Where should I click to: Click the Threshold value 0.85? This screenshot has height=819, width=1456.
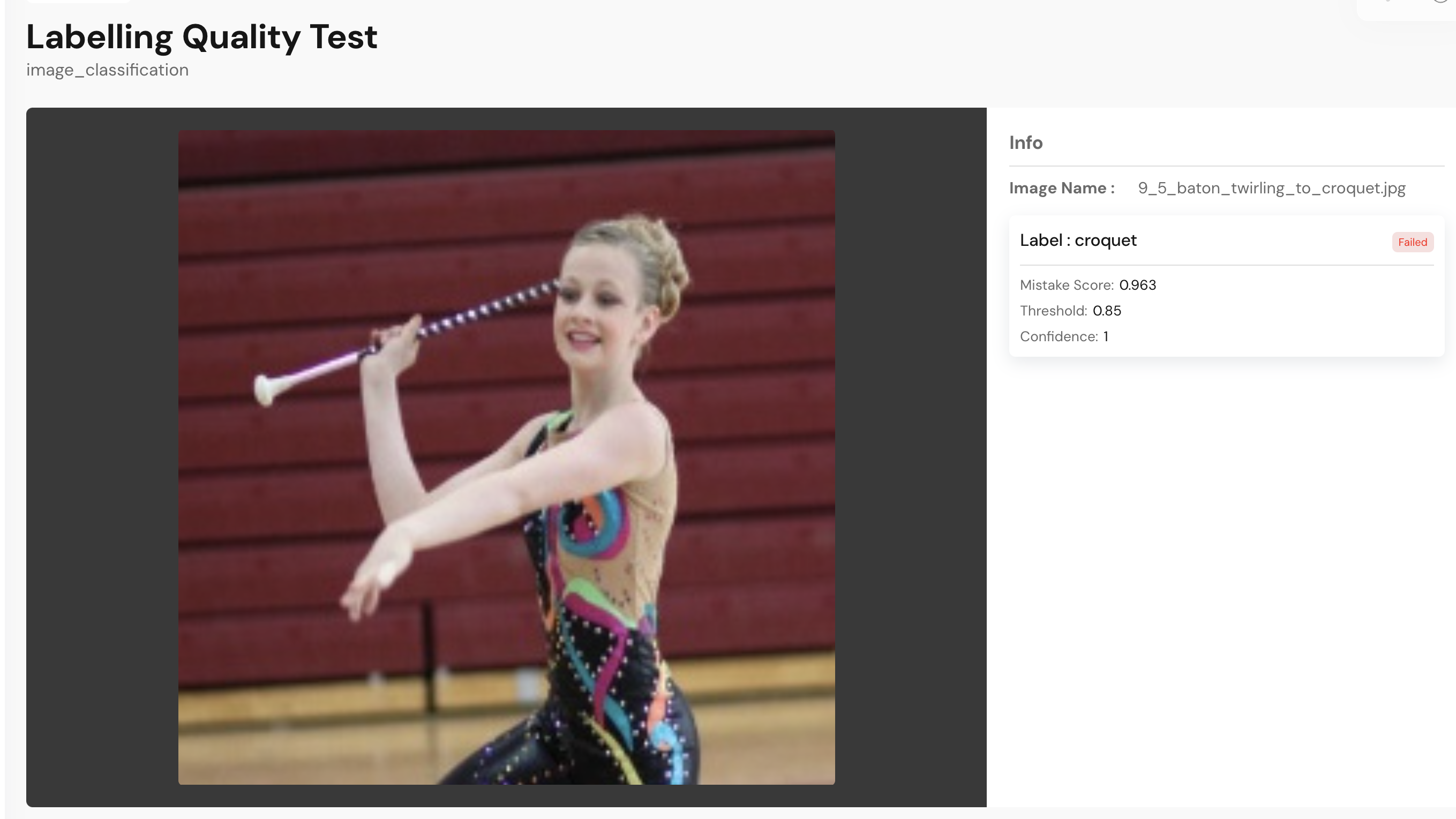[1107, 311]
